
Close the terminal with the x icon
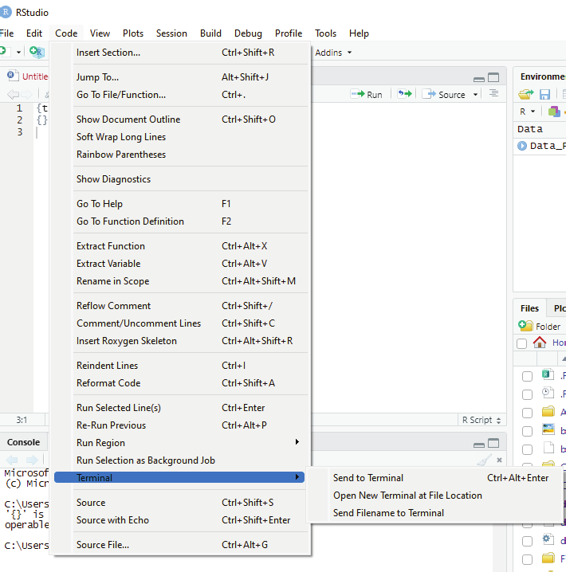tap(499, 460)
